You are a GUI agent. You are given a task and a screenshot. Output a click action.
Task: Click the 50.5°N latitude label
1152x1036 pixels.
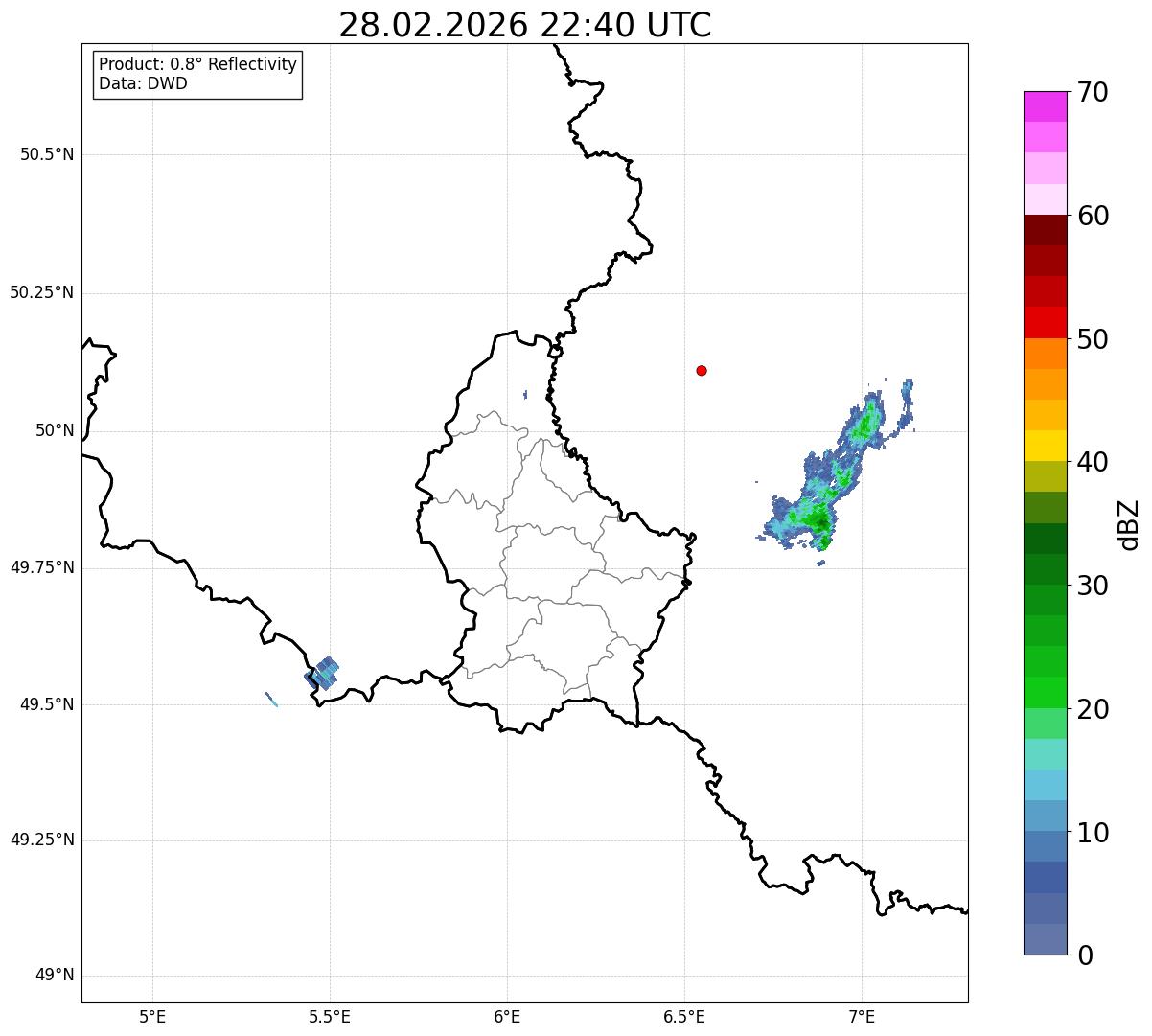(47, 154)
